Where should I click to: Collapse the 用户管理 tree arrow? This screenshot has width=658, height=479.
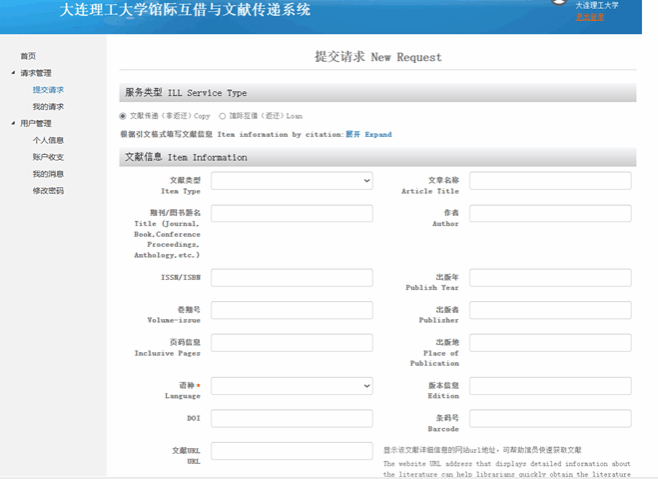[13, 124]
